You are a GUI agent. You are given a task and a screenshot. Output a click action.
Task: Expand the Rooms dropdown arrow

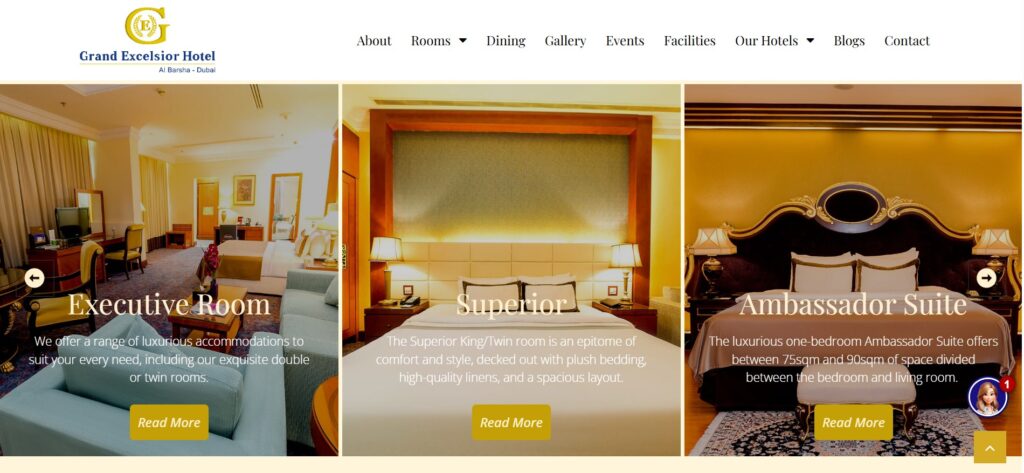pyautogui.click(x=463, y=41)
